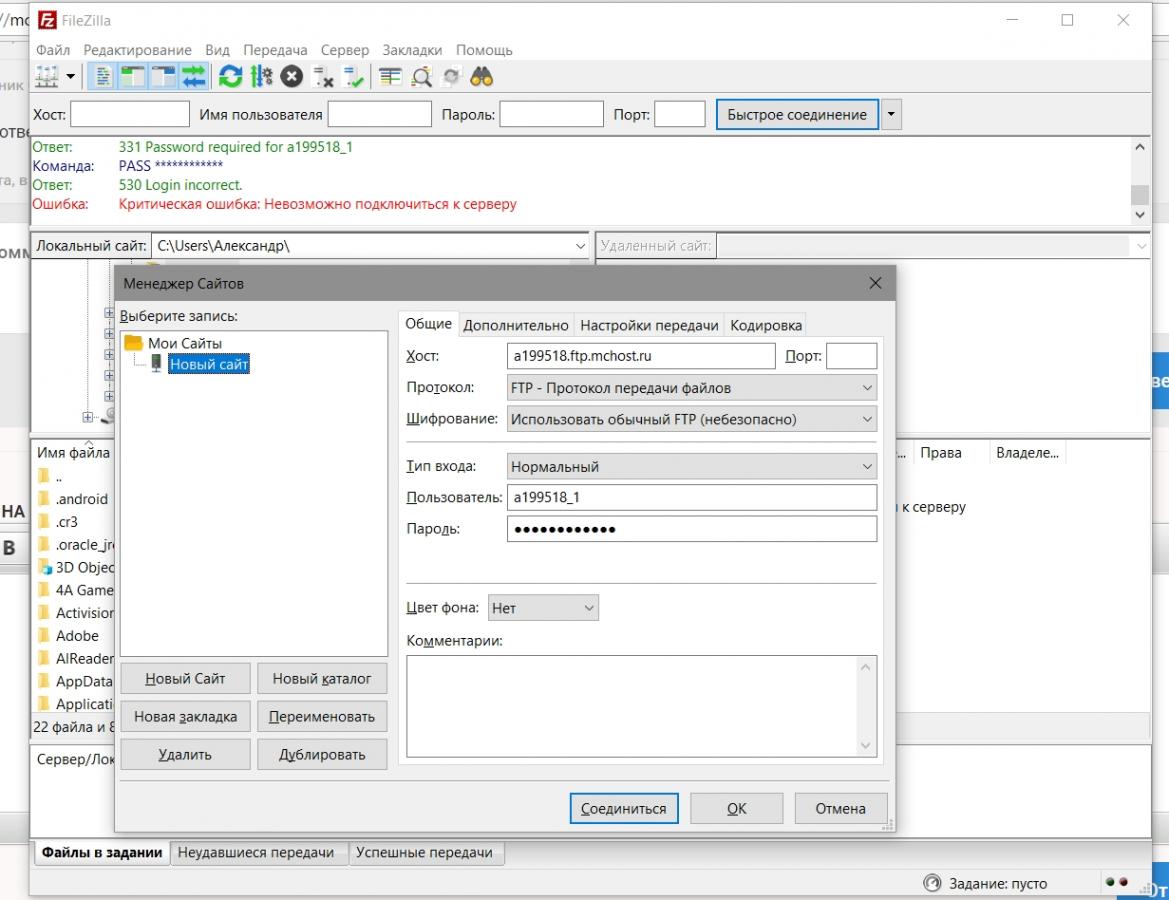Click the Соединиться button

[x=624, y=808]
